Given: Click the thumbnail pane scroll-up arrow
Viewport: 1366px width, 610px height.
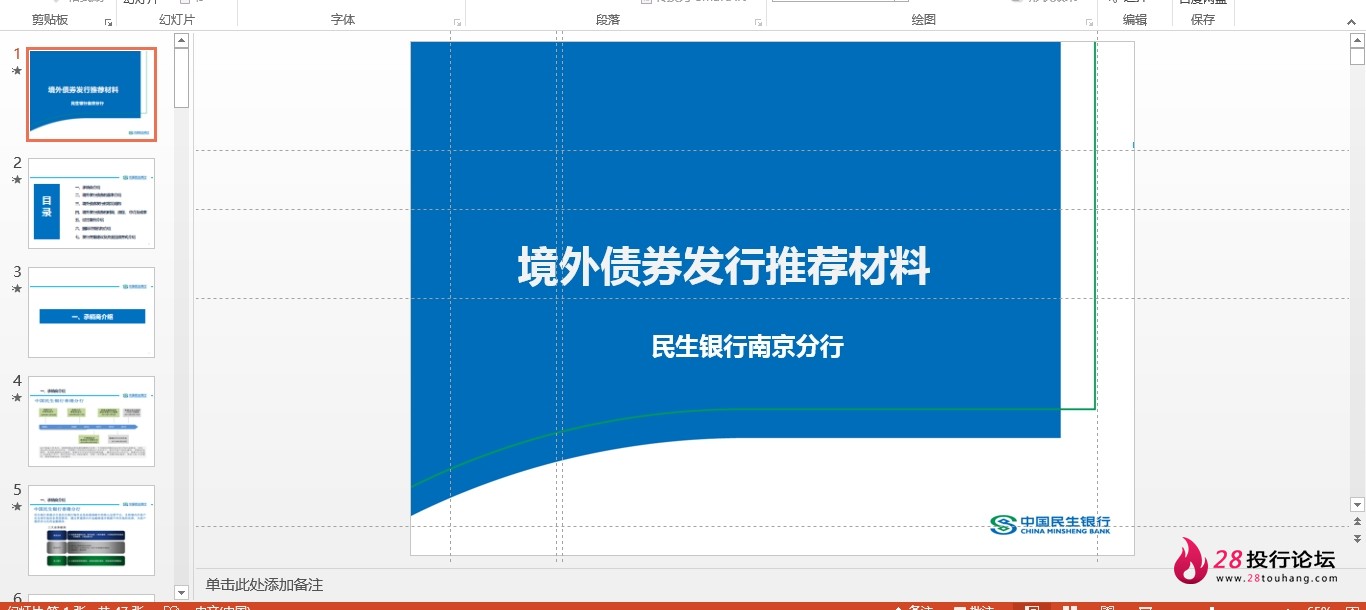Looking at the screenshot, I should coord(181,41).
